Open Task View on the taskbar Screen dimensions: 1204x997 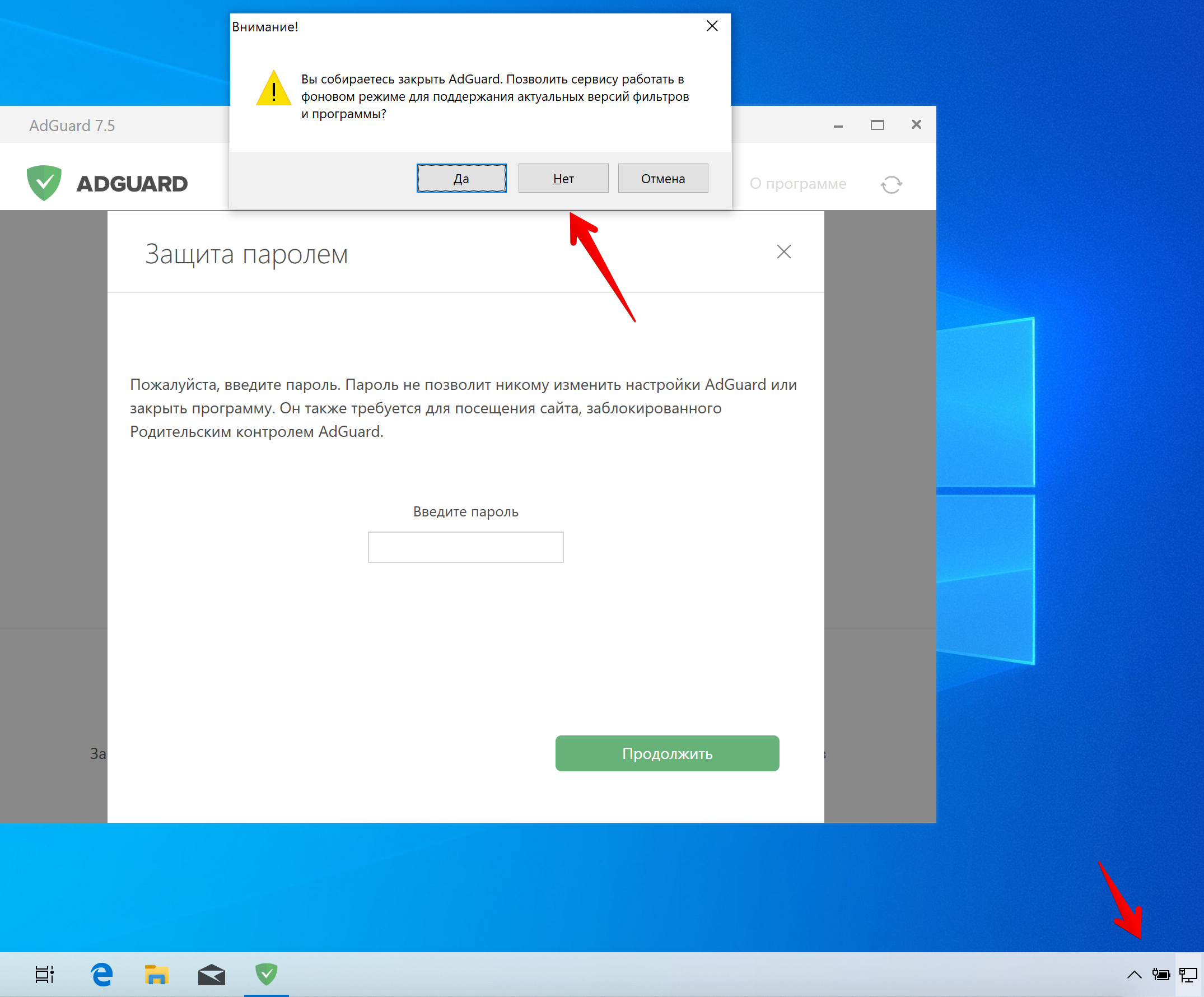coord(45,973)
